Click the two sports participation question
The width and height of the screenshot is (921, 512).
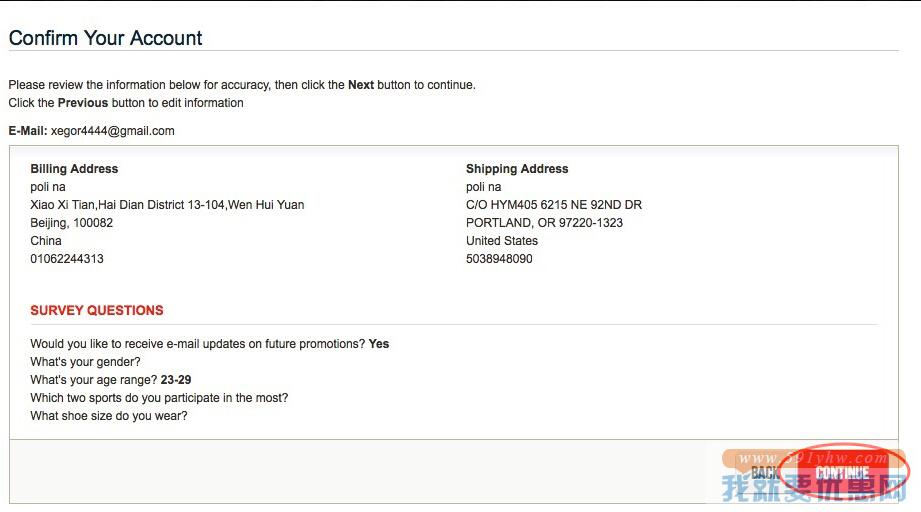click(159, 398)
